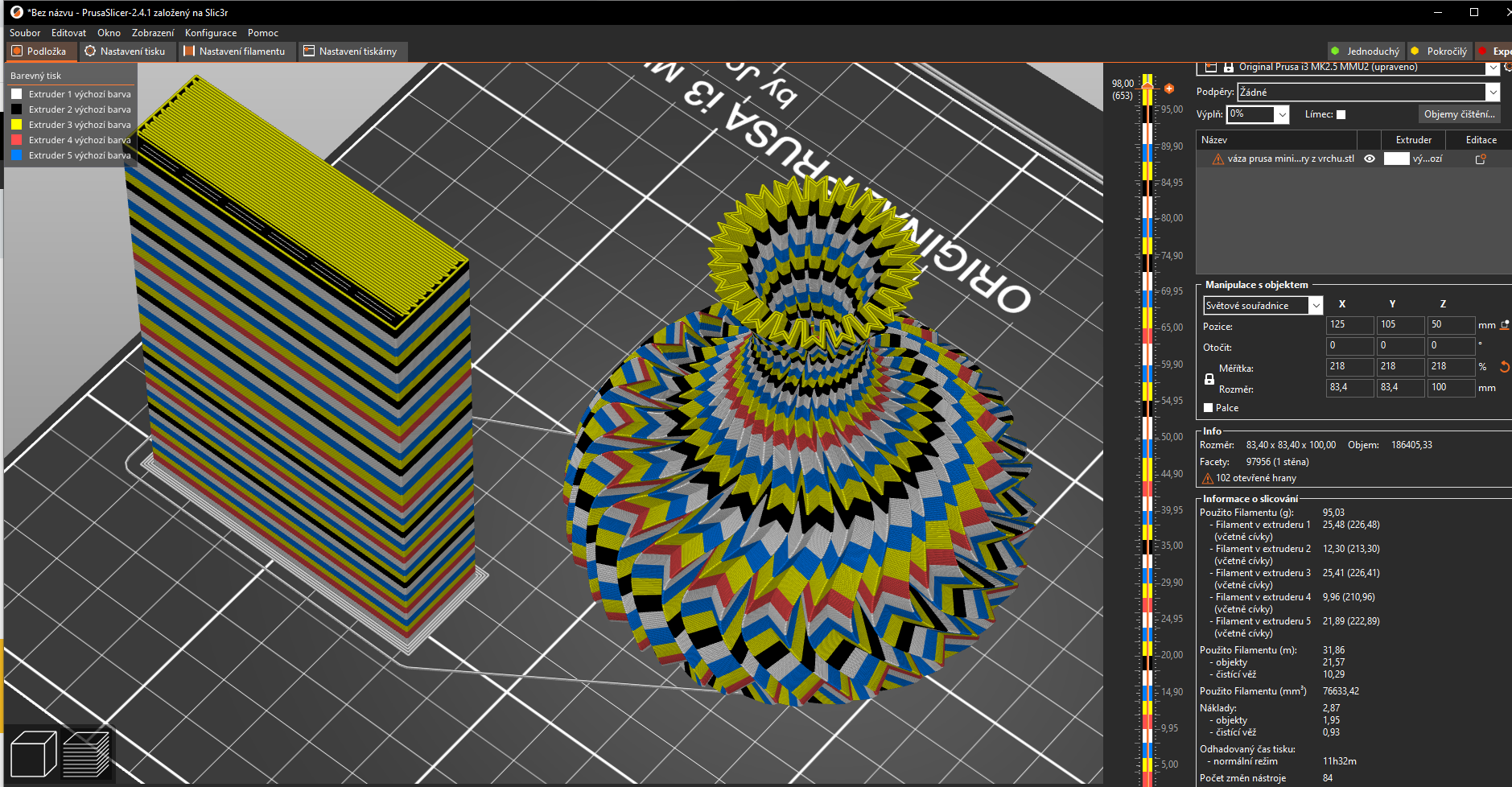Expand the Světové souřadnice dropdown
Viewport: 1512px width, 787px height.
1316,306
